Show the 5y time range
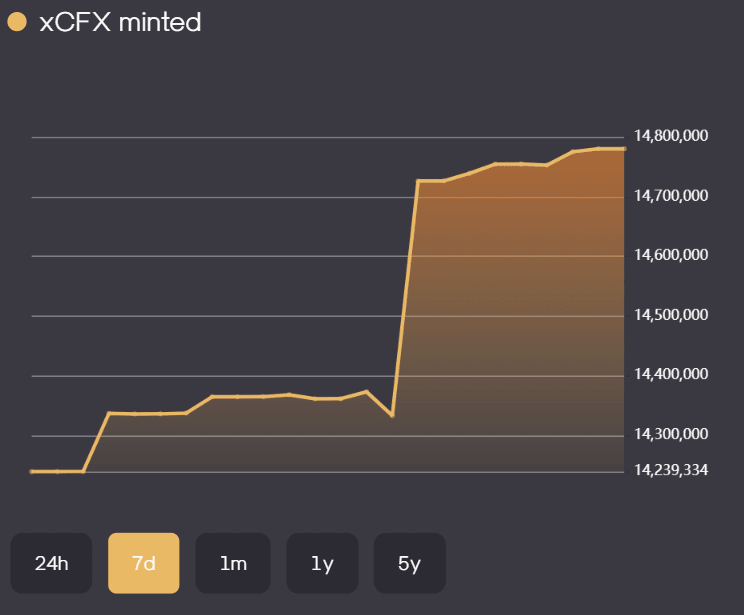Image resolution: width=744 pixels, height=615 pixels. (x=409, y=563)
